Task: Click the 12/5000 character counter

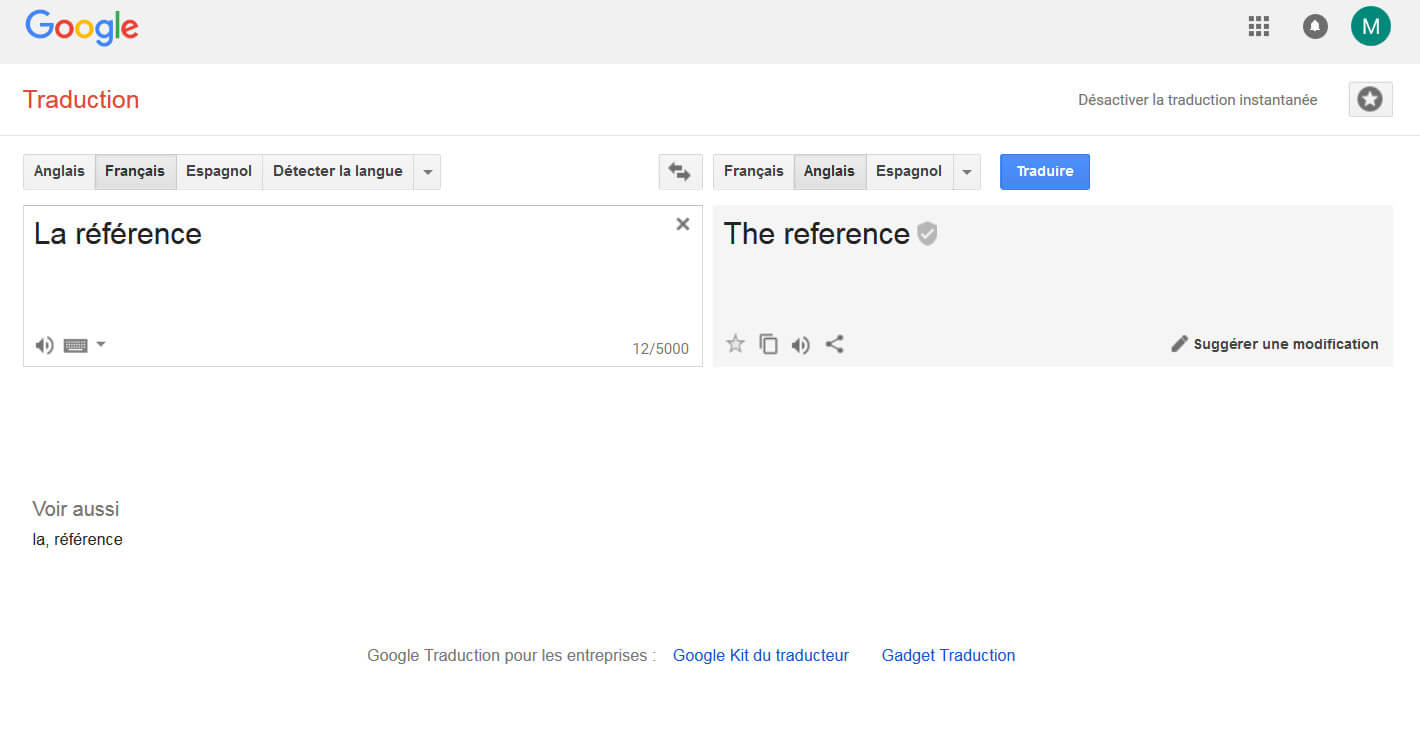Action: [660, 349]
